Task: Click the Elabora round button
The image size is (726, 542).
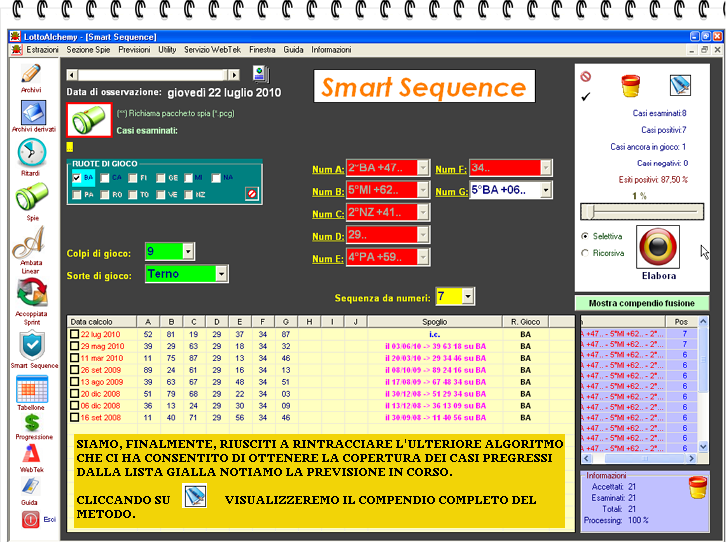Action: (x=658, y=247)
